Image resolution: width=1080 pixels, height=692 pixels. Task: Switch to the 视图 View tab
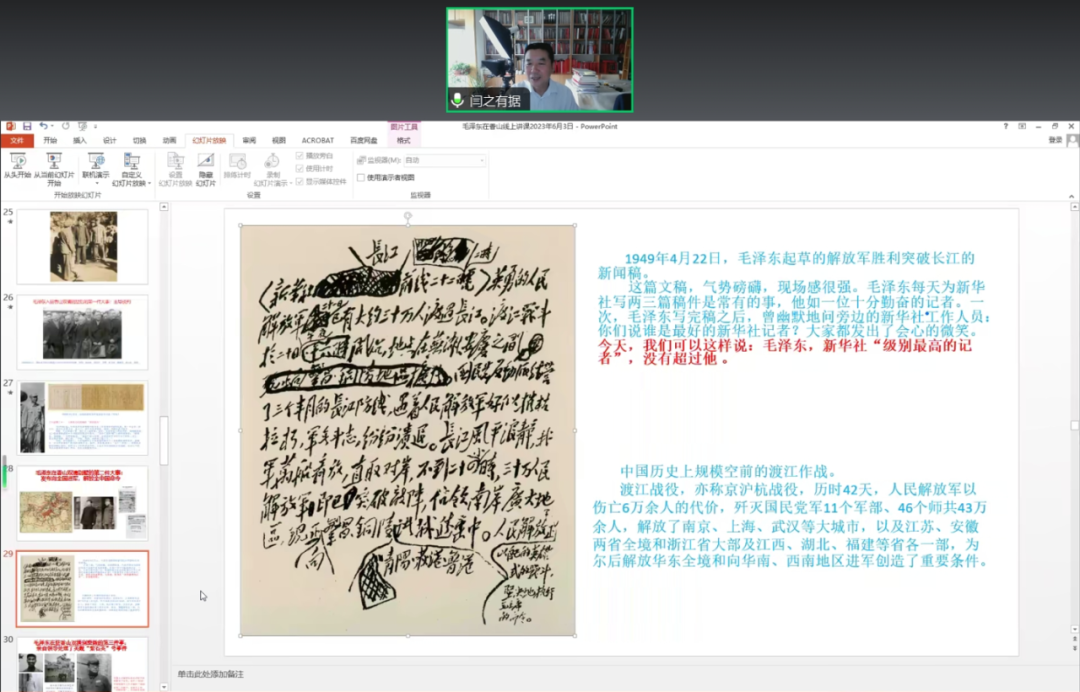[278, 140]
